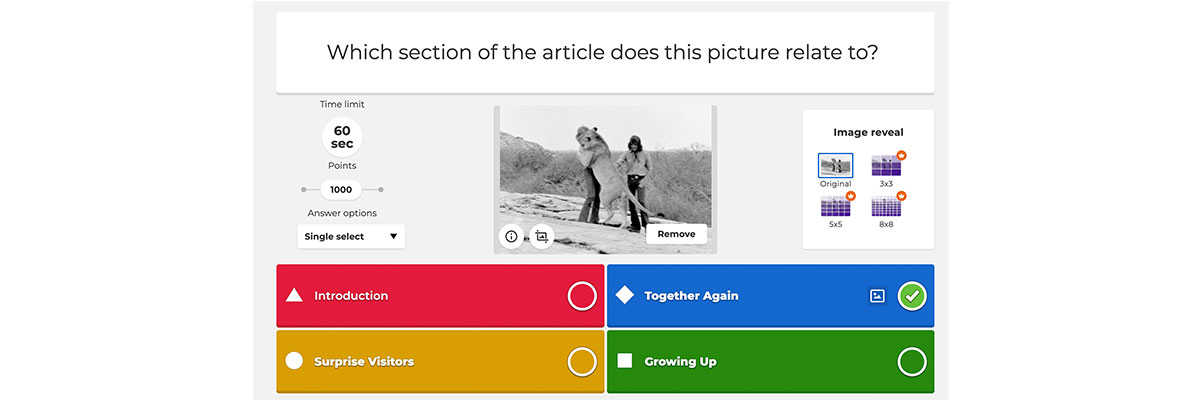Remove the lion picture
The width and height of the screenshot is (1200, 400).
point(676,234)
